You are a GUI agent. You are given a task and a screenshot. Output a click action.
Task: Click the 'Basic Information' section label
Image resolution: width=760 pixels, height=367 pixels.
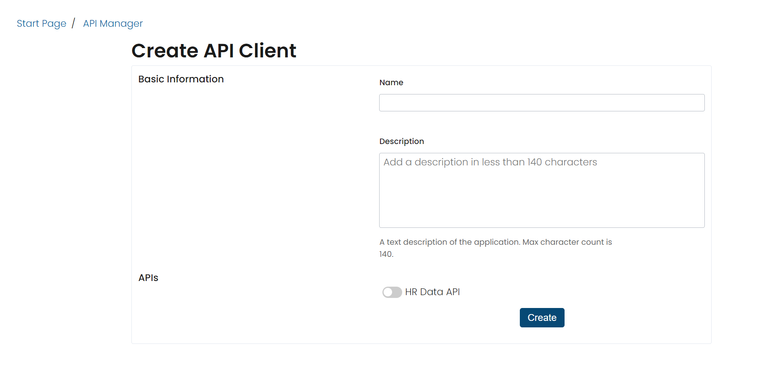(x=181, y=79)
